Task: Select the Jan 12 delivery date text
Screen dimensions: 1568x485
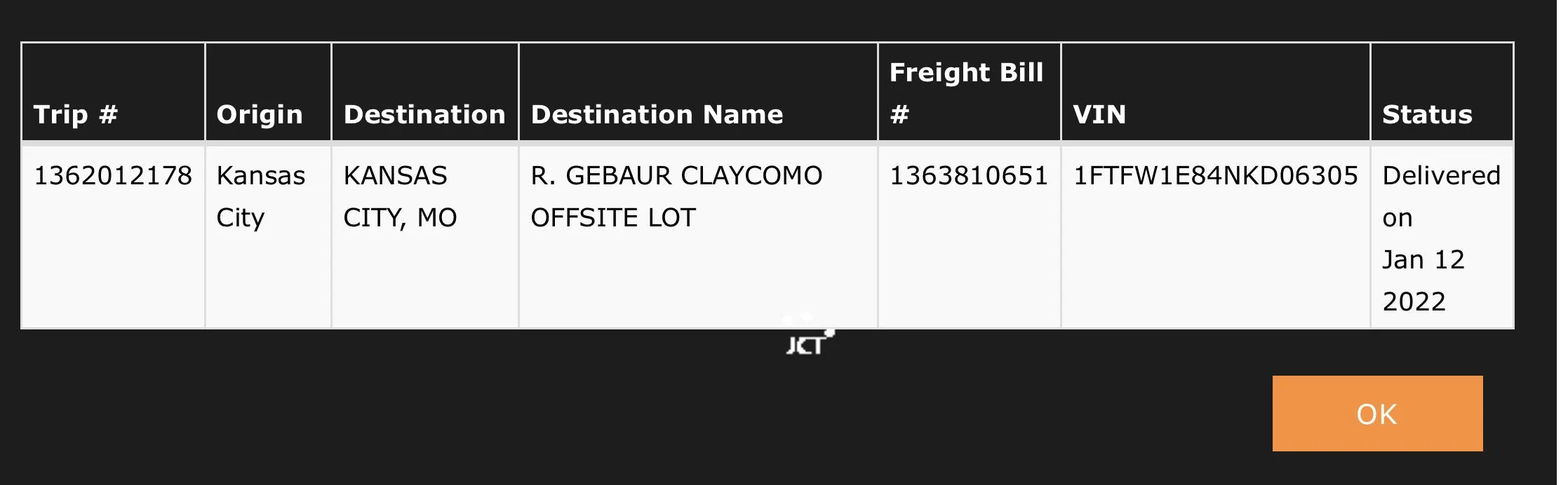Action: (1423, 260)
